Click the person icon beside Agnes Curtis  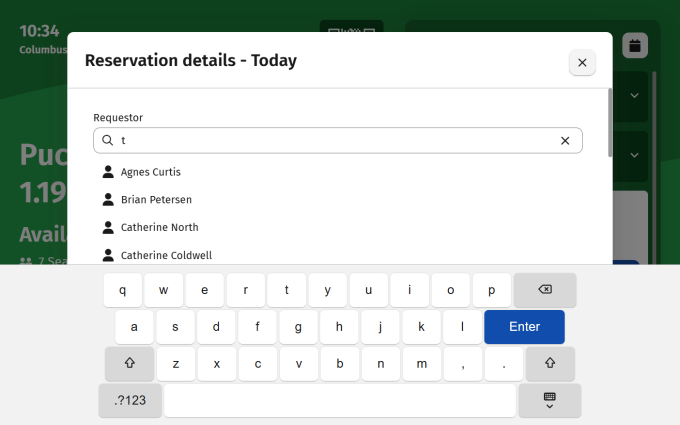coord(108,172)
